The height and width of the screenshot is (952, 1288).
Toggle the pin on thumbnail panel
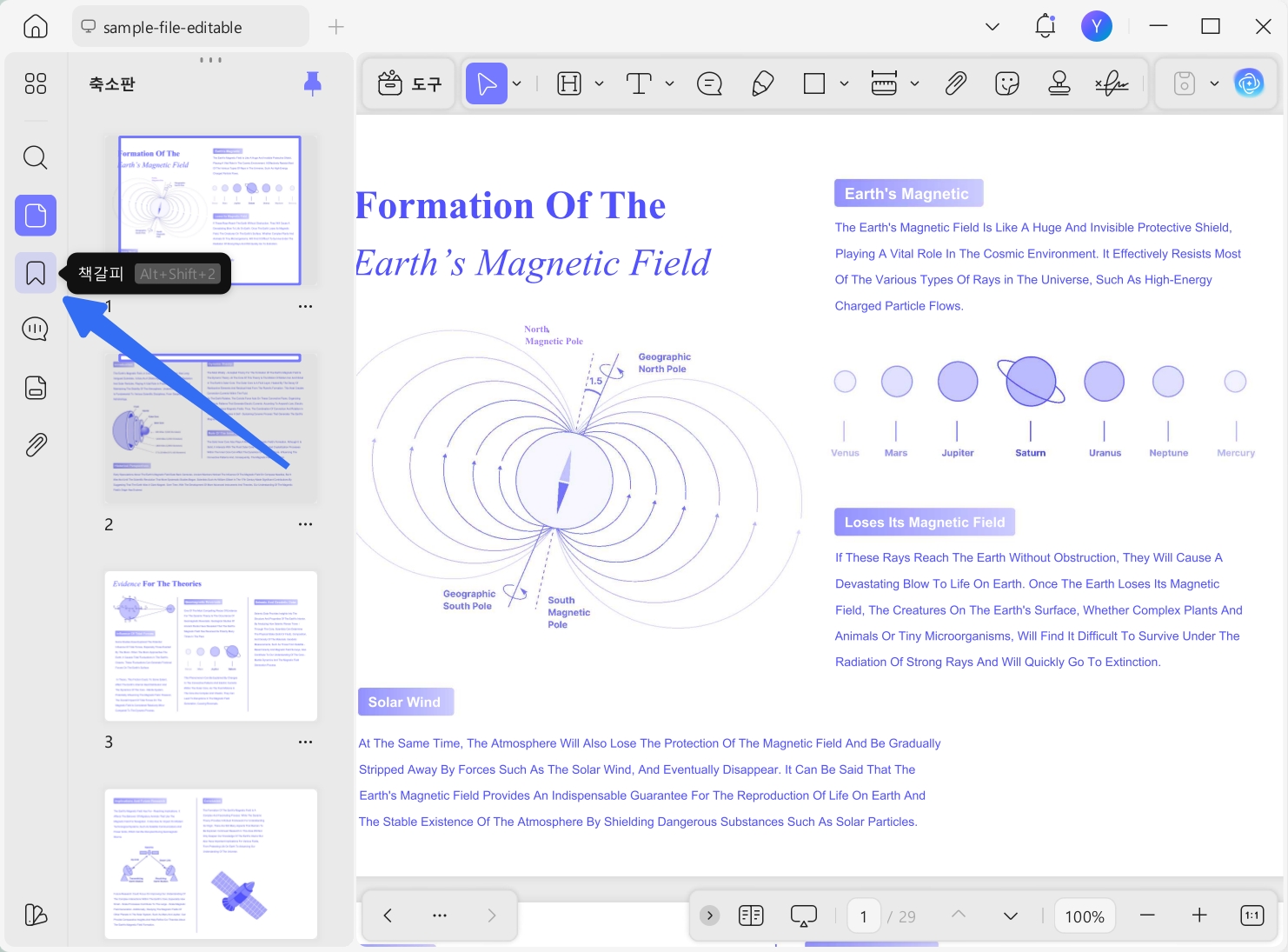[x=313, y=83]
